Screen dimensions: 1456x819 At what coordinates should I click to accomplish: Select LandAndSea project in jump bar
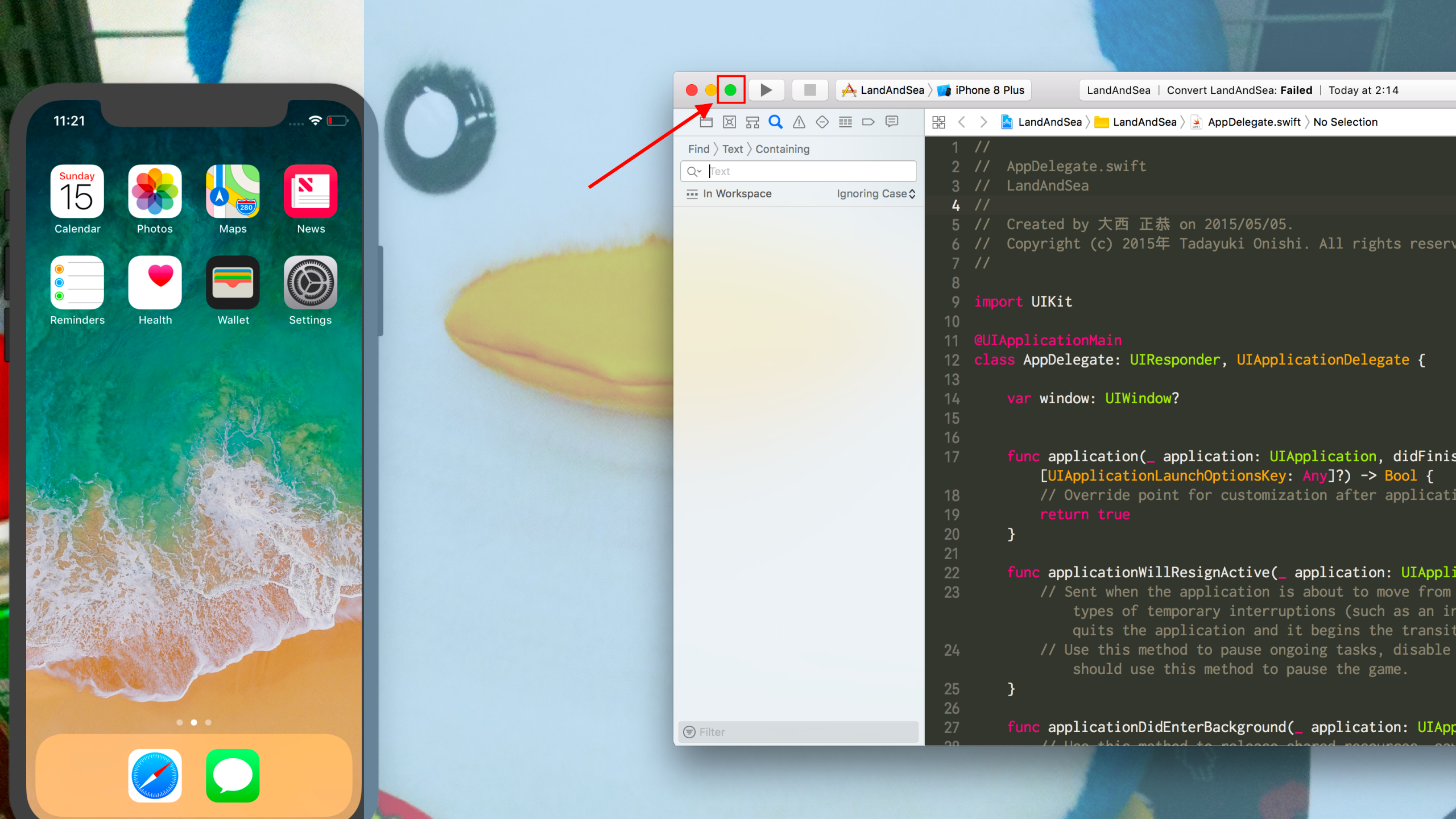tap(1042, 122)
